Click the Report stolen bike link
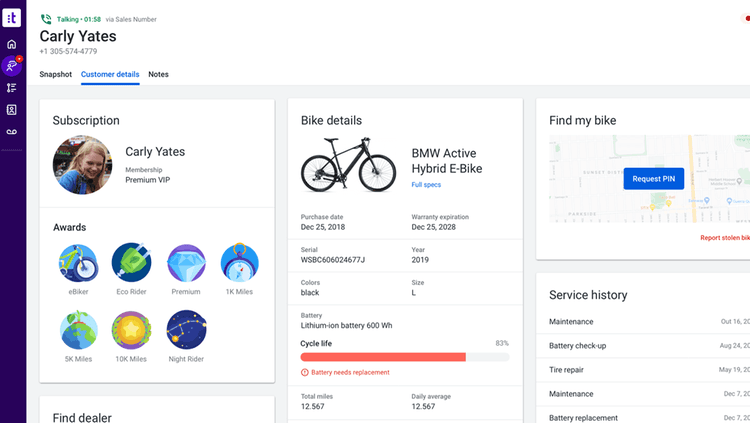 pos(725,237)
